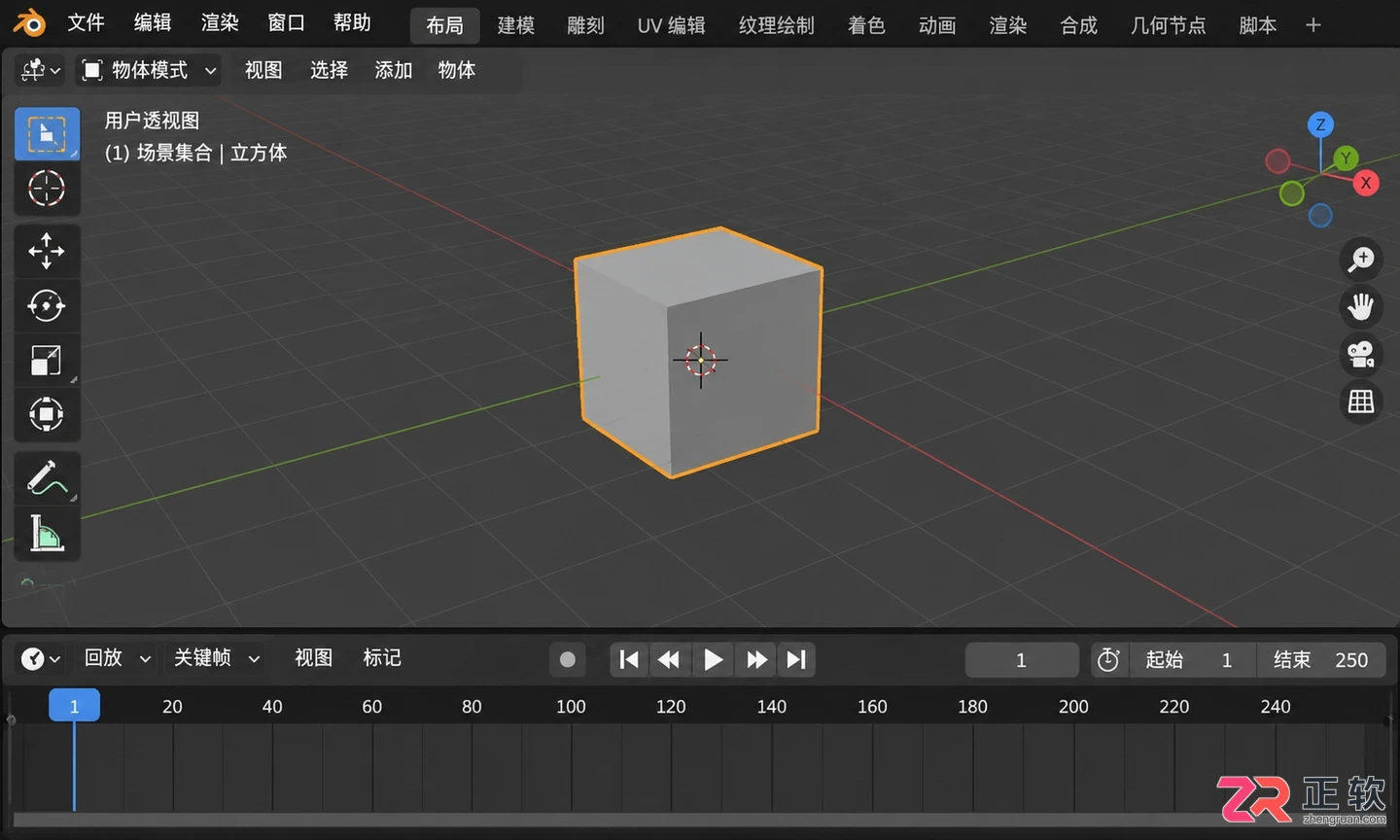1400x840 pixels.
Task: Switch to the 渲染 workspace tab
Action: [1008, 25]
